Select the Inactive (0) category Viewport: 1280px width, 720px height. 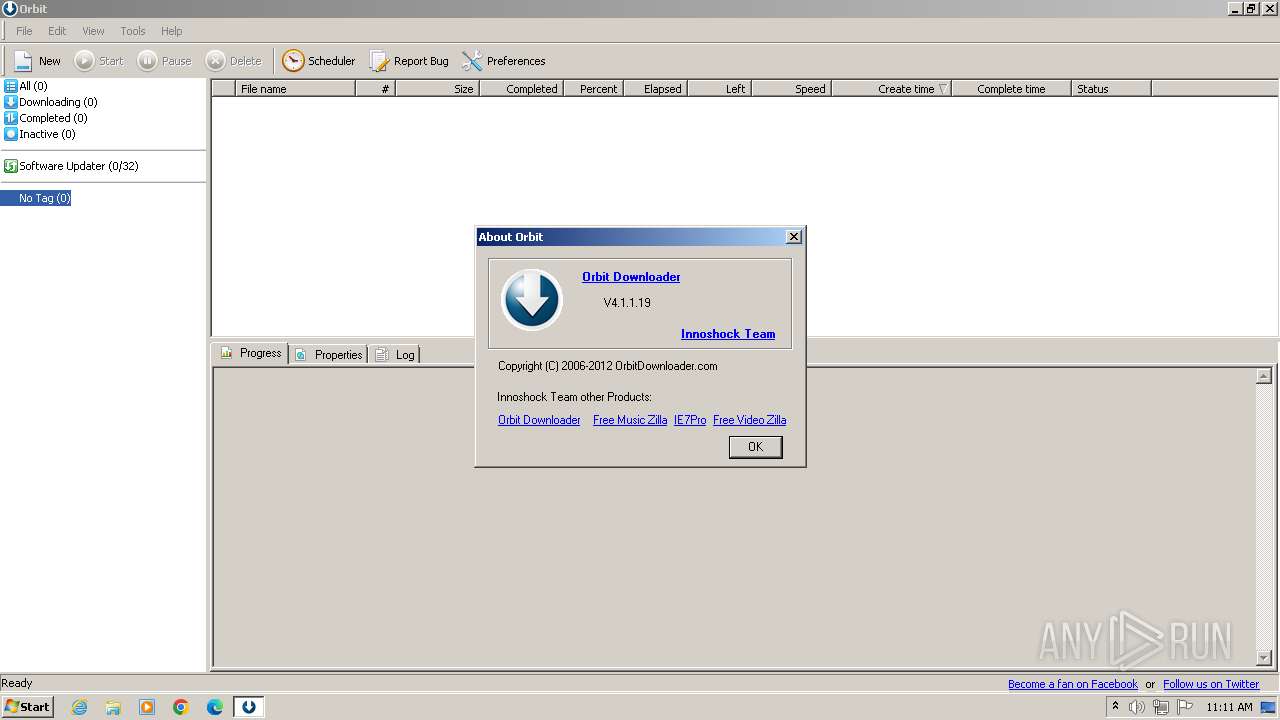pyautogui.click(x=40, y=134)
